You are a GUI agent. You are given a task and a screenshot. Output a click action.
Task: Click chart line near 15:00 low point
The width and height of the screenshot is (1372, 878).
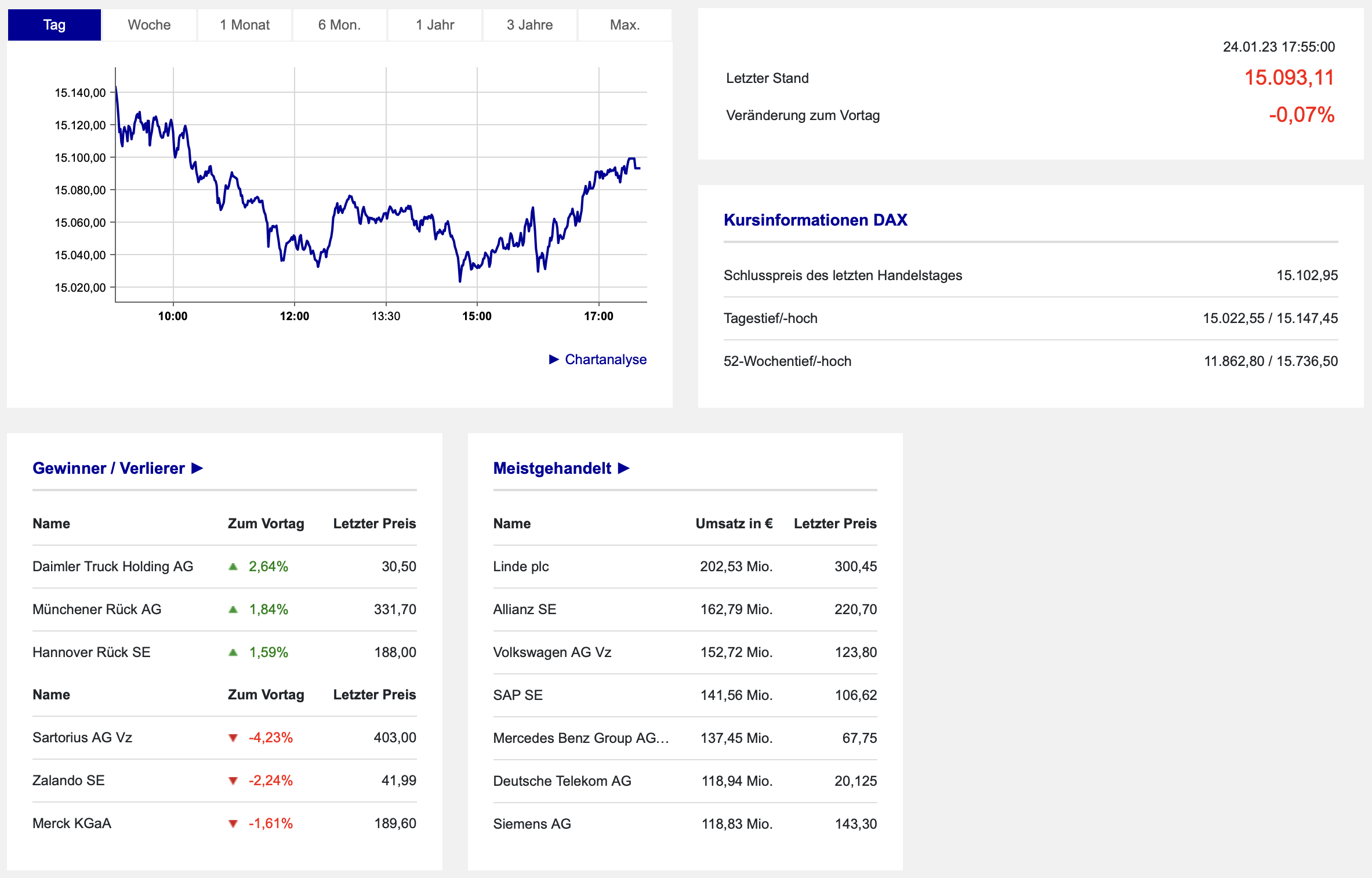(x=460, y=280)
